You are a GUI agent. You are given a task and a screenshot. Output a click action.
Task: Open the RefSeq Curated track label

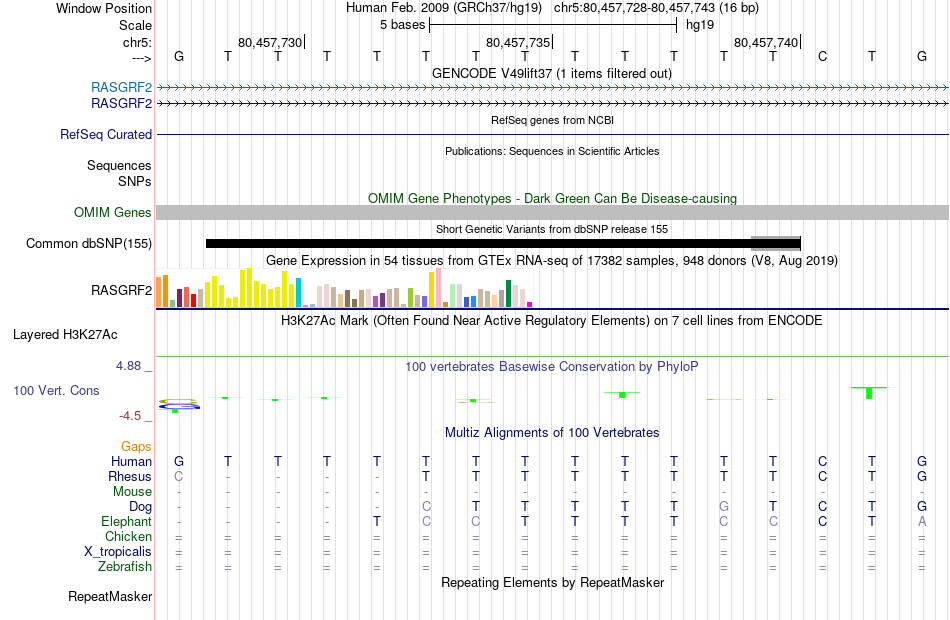106,135
